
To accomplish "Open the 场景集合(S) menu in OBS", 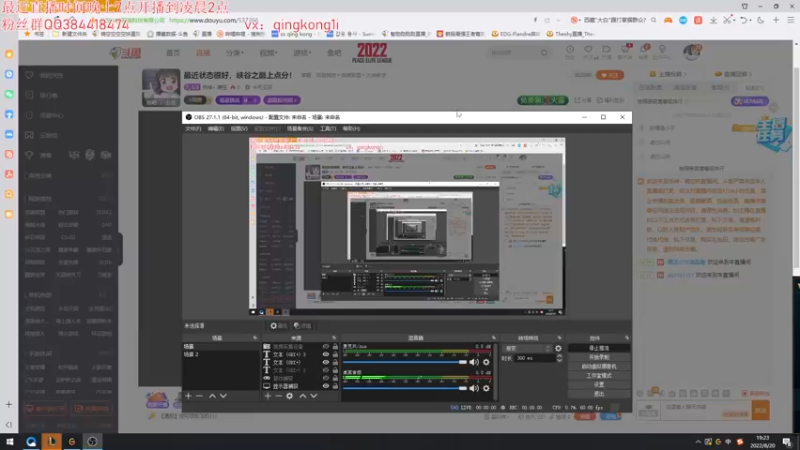I will tap(300, 129).
